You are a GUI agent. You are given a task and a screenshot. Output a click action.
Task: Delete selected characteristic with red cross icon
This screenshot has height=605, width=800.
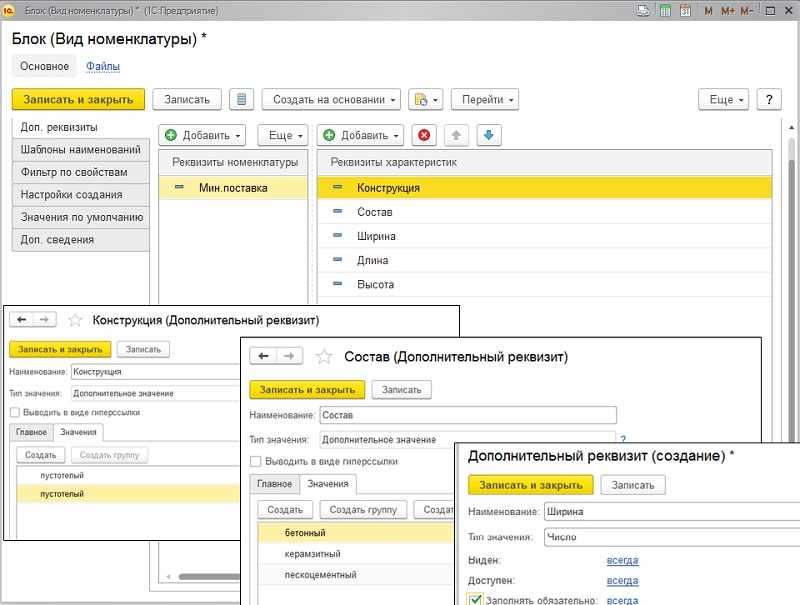tap(424, 135)
